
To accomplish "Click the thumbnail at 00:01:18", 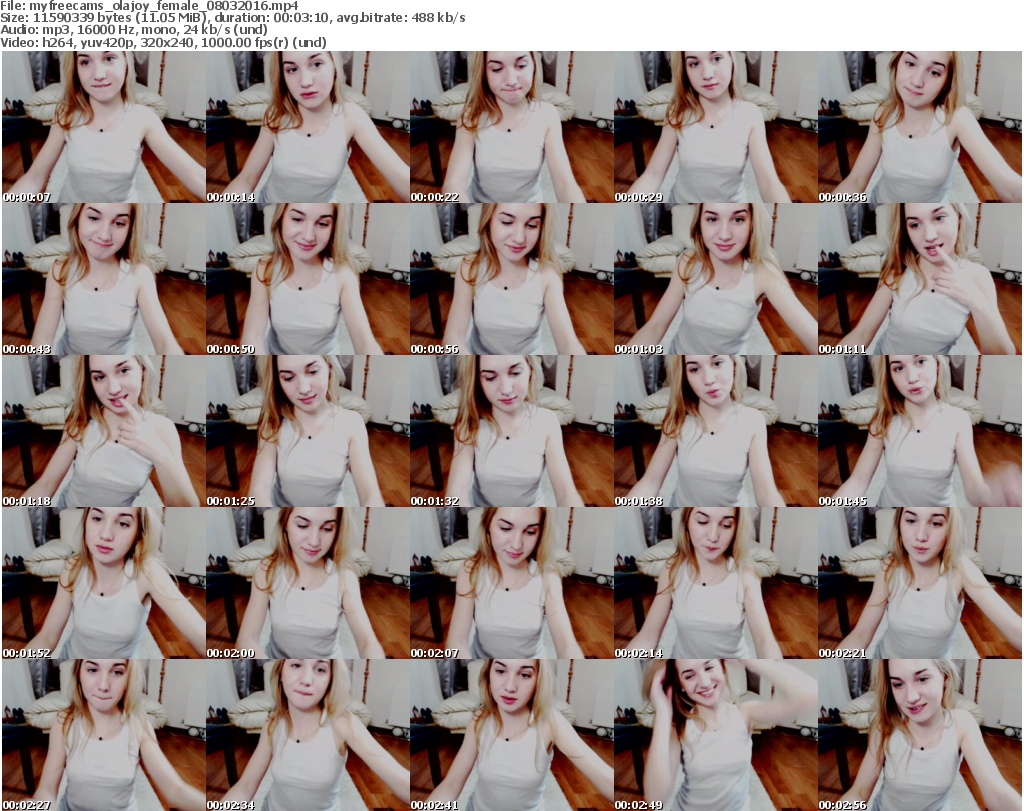I will pos(103,431).
